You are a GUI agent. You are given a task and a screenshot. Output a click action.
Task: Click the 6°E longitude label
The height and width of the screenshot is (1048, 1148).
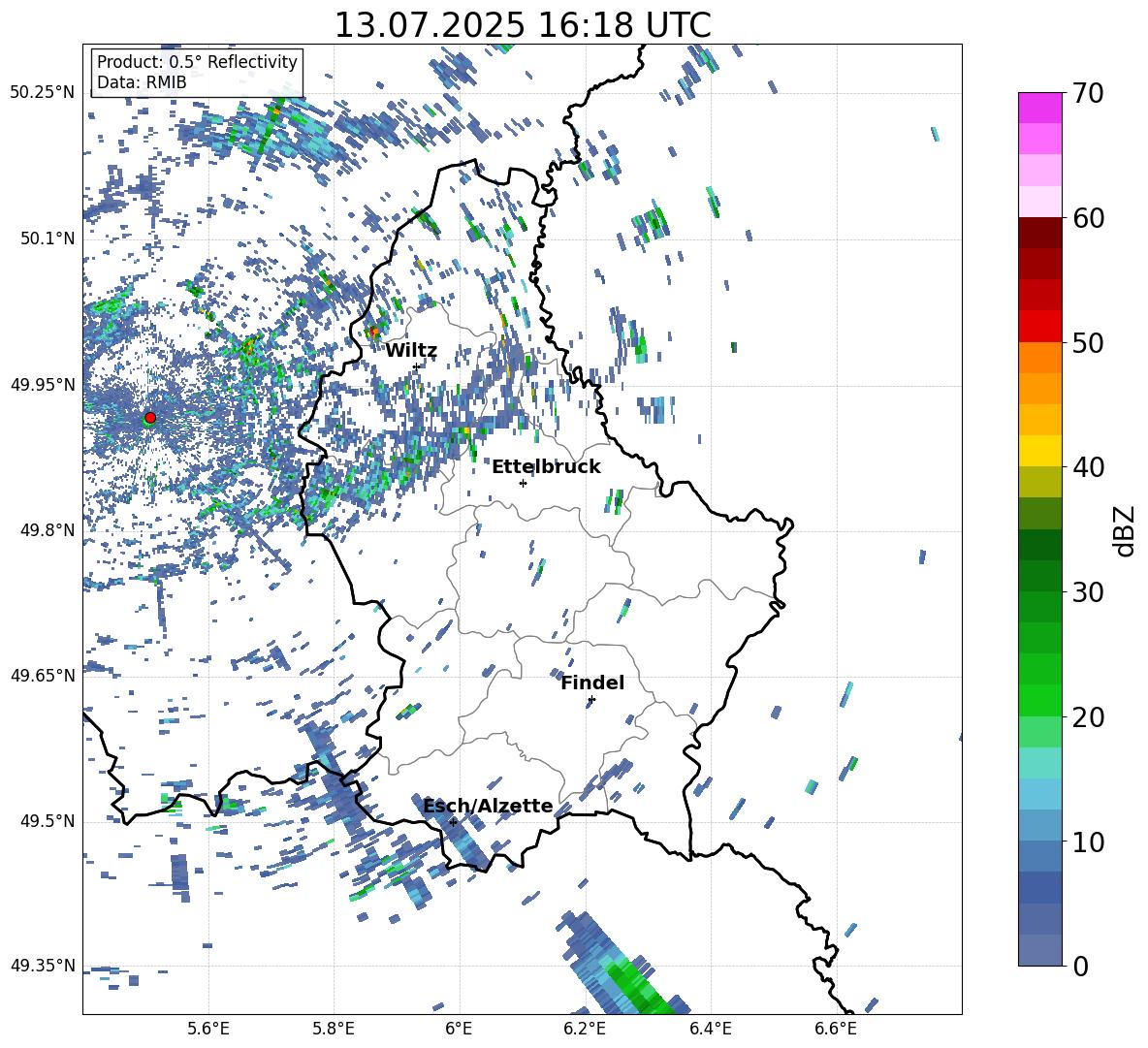click(x=459, y=1029)
